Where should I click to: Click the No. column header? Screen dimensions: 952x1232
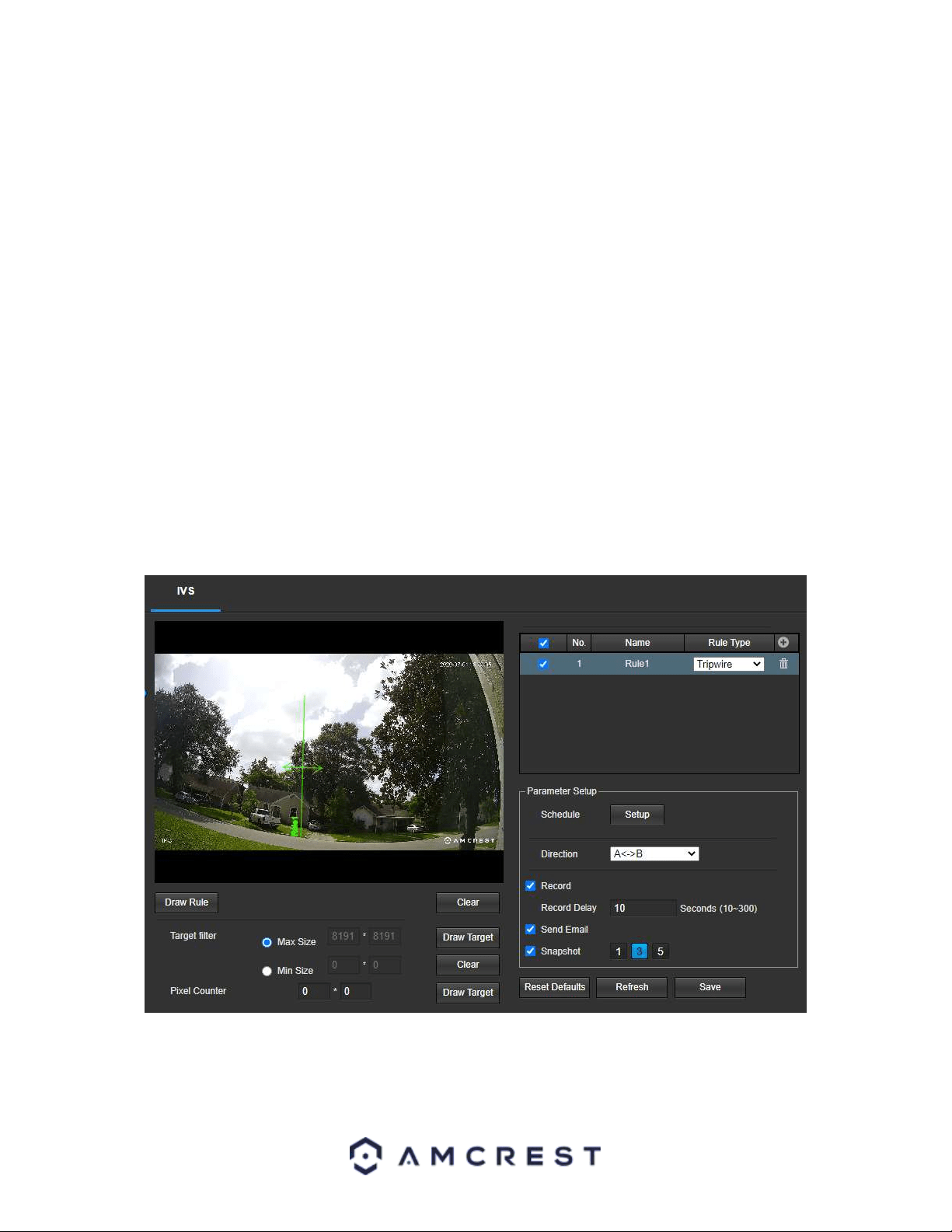[579, 643]
